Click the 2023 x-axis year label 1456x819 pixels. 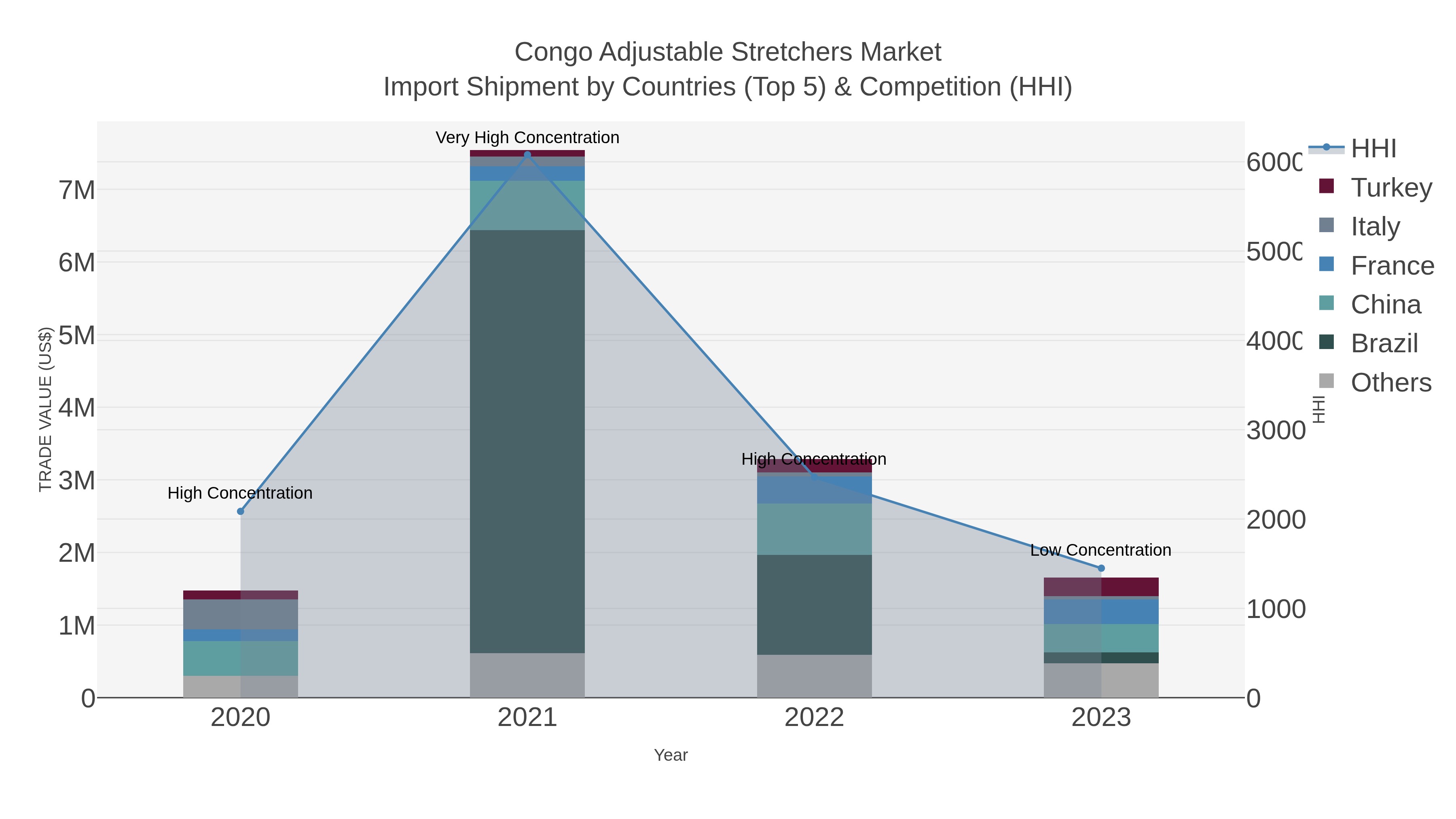tap(1101, 718)
